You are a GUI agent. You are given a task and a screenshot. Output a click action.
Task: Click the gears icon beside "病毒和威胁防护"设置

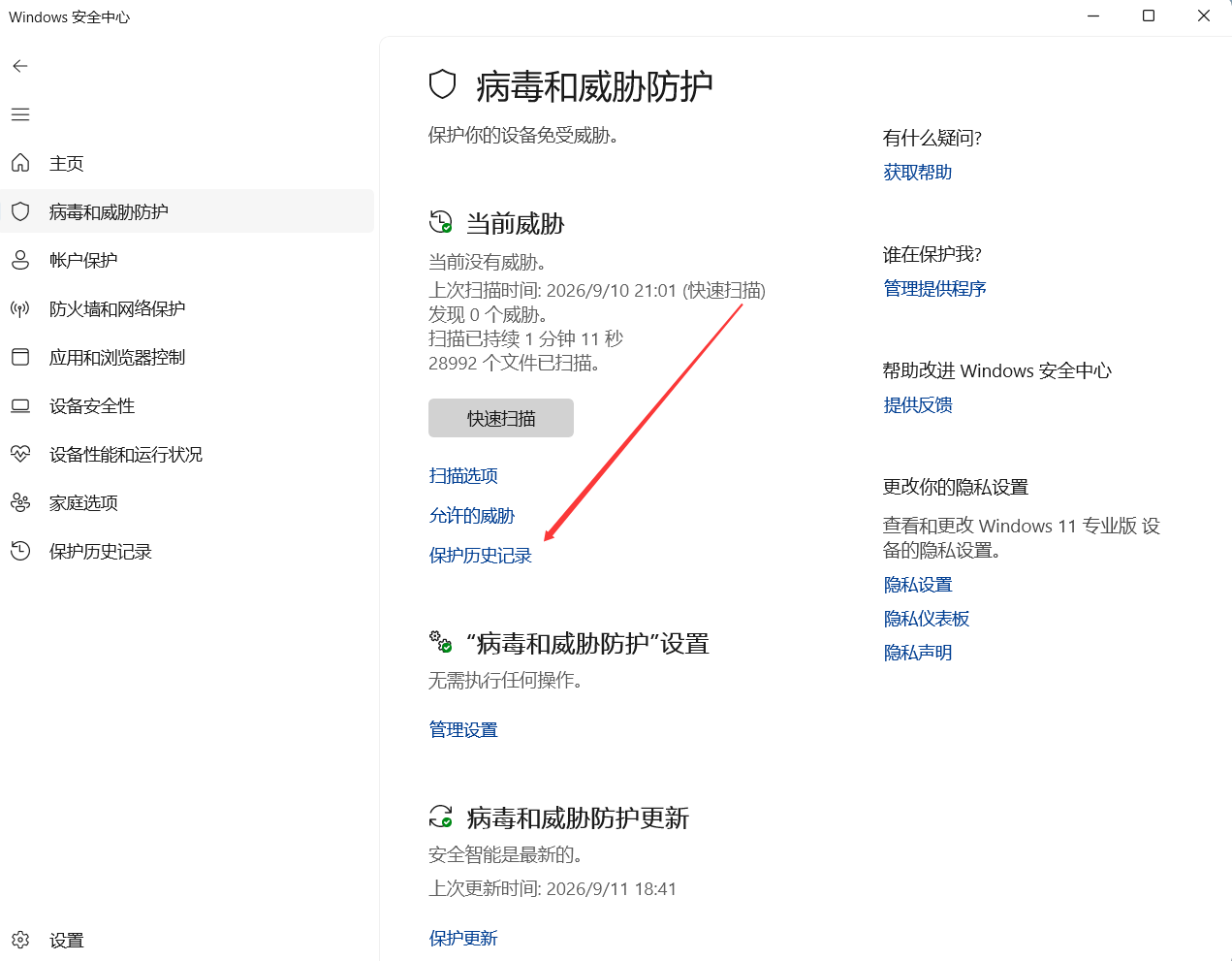pyautogui.click(x=441, y=642)
